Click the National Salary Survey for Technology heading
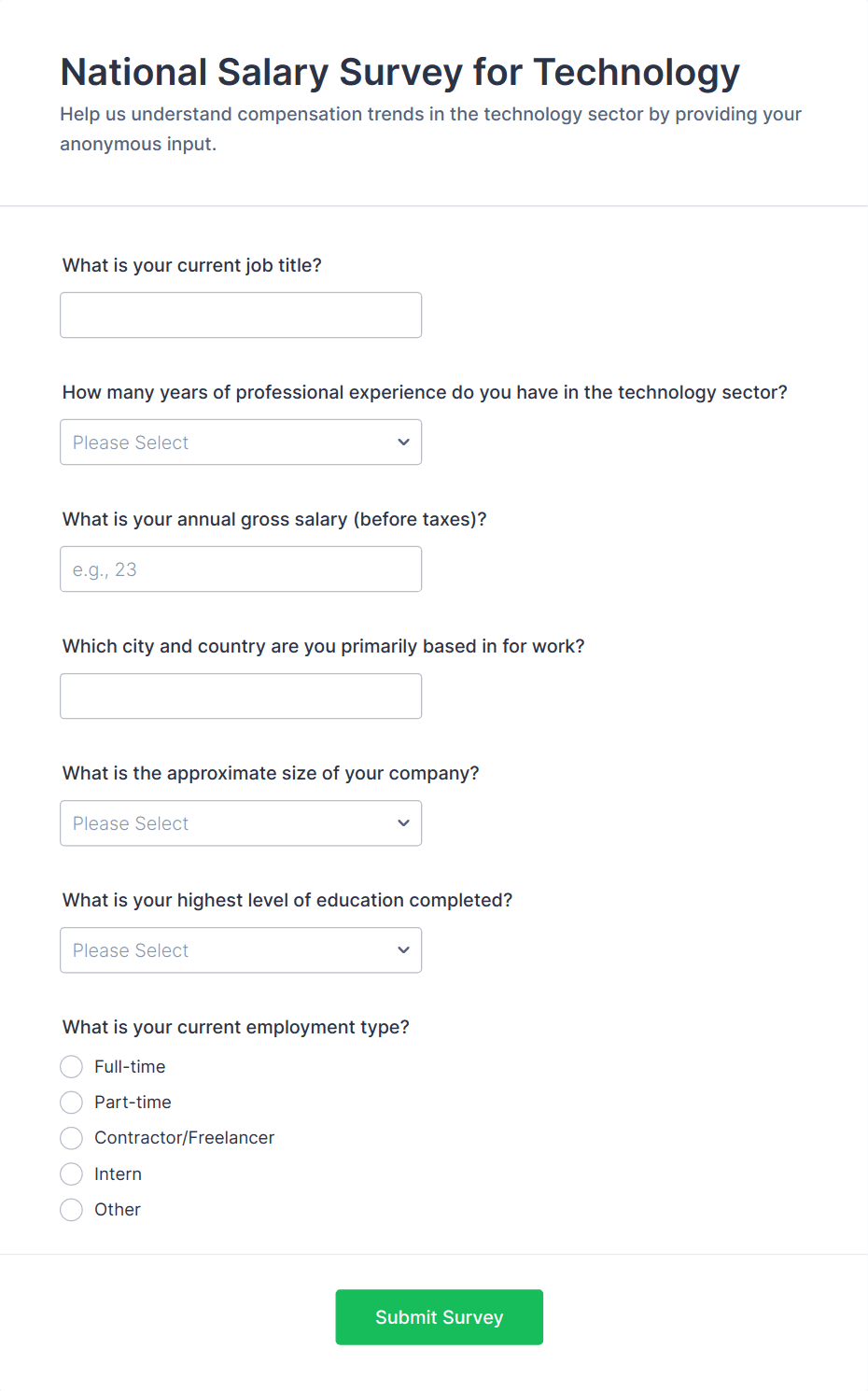This screenshot has height=1391, width=868. click(399, 73)
